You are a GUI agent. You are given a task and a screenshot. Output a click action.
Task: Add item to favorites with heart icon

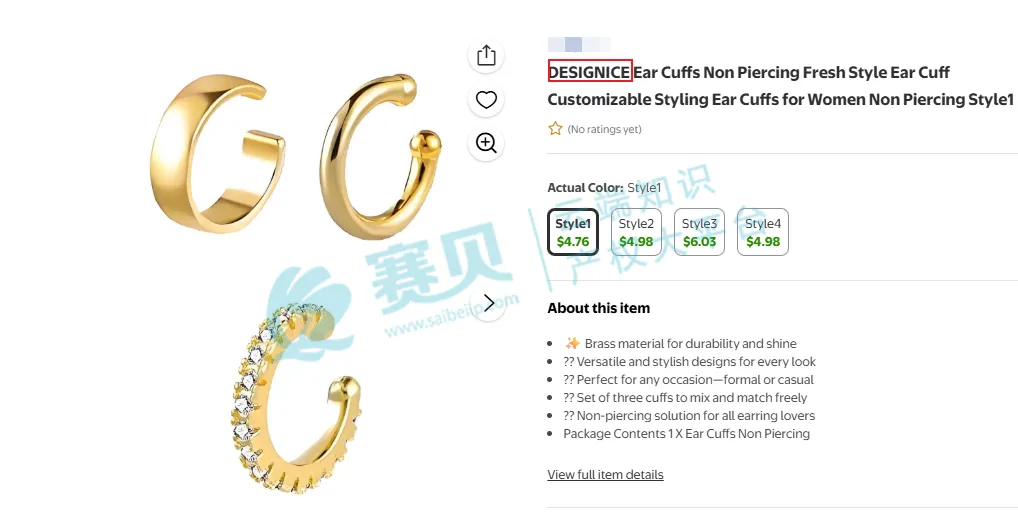[486, 100]
